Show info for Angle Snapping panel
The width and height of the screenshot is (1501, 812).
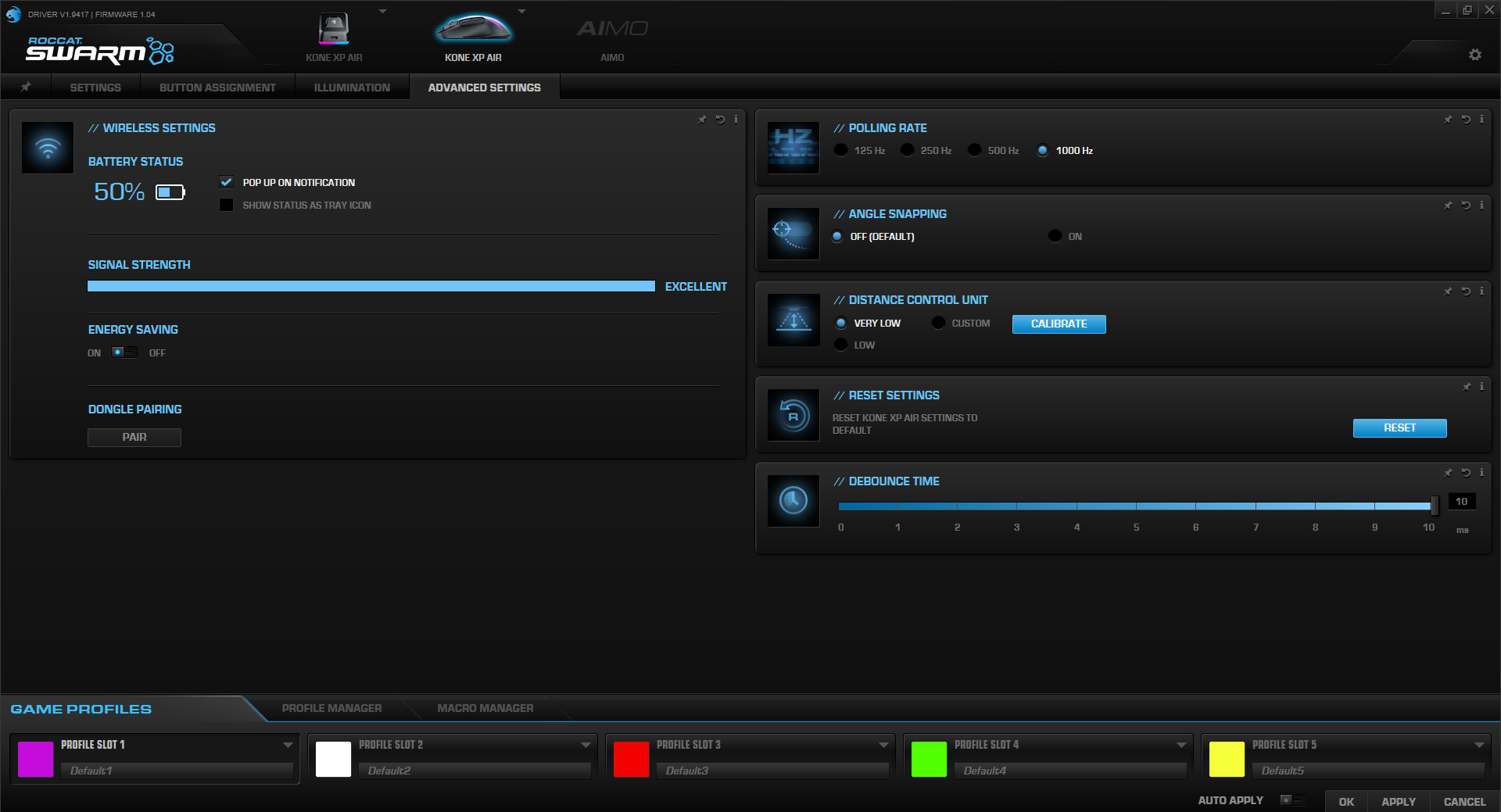(1481, 206)
